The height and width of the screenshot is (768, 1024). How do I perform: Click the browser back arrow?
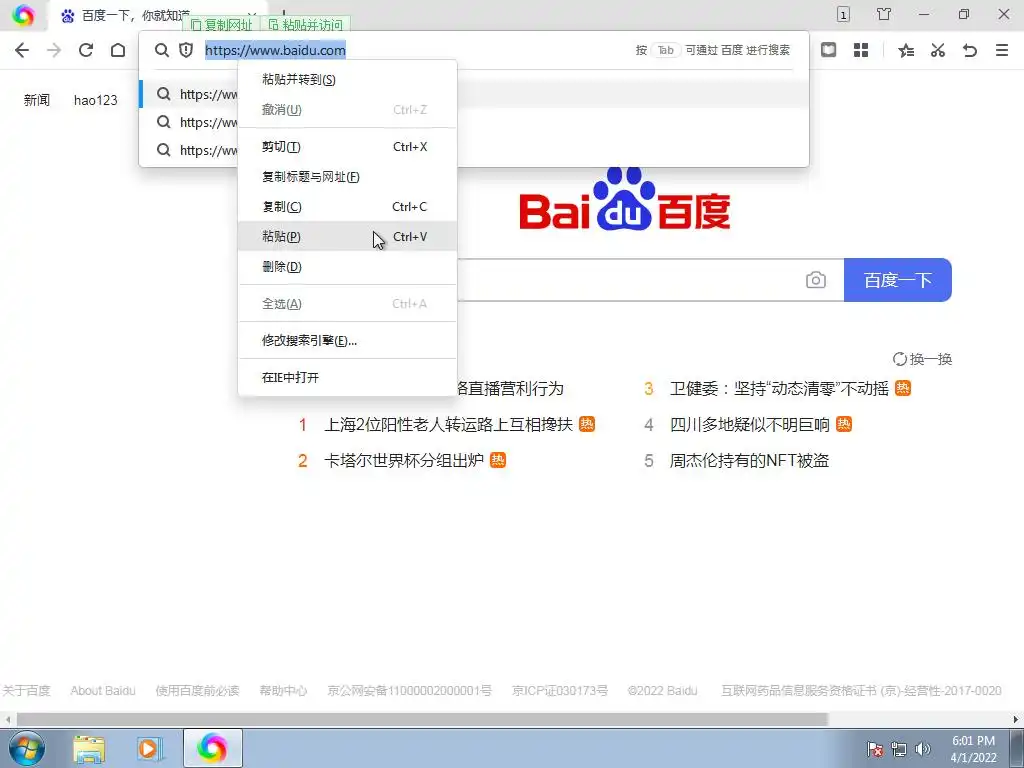(22, 50)
